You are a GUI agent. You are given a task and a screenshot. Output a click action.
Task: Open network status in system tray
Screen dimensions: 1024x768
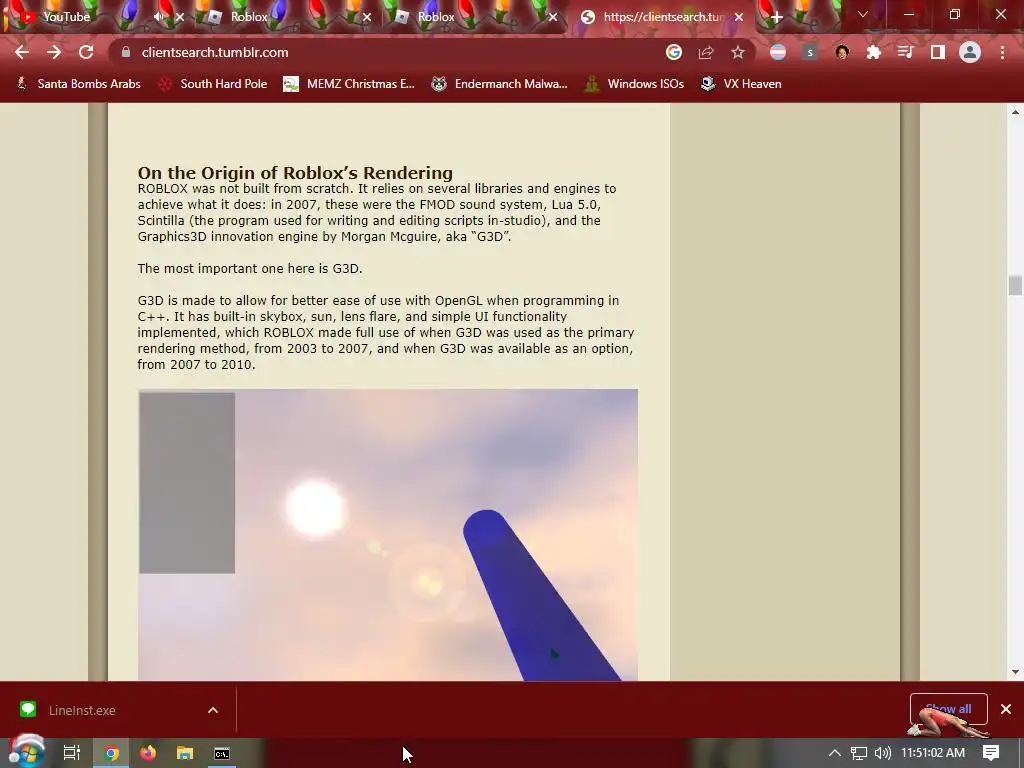click(x=859, y=753)
